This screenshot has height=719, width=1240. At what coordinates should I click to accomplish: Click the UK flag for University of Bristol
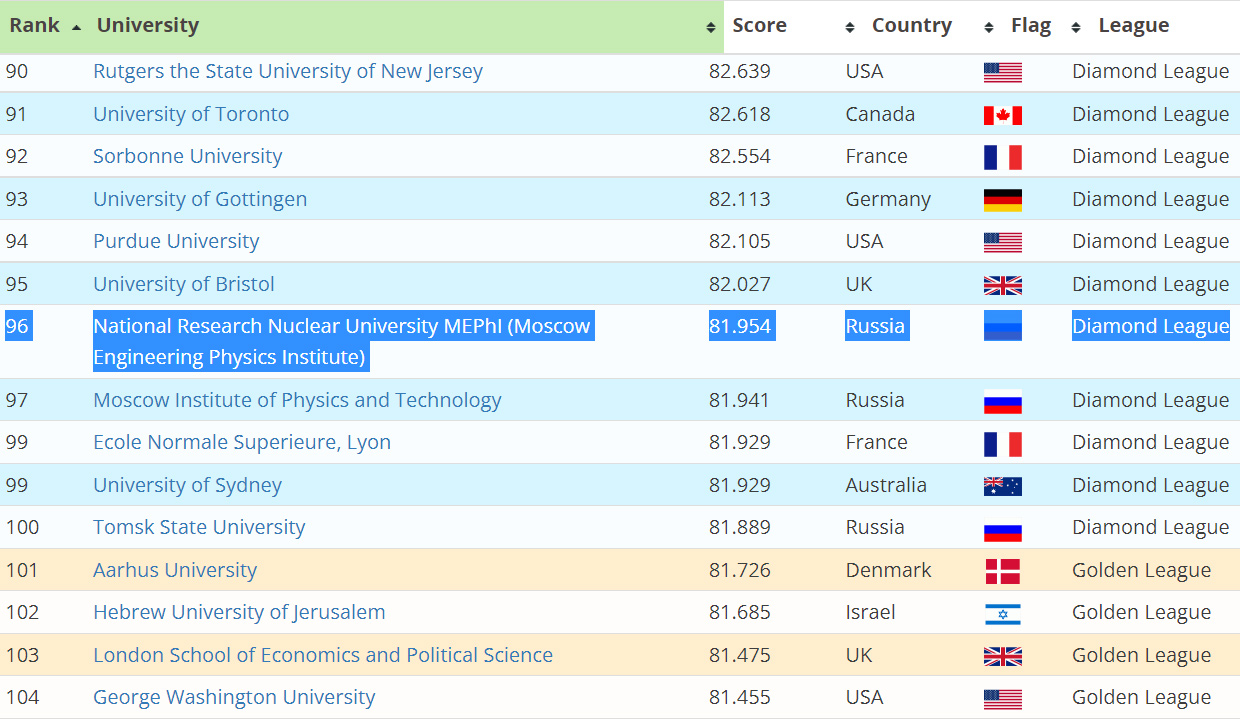pos(1002,285)
